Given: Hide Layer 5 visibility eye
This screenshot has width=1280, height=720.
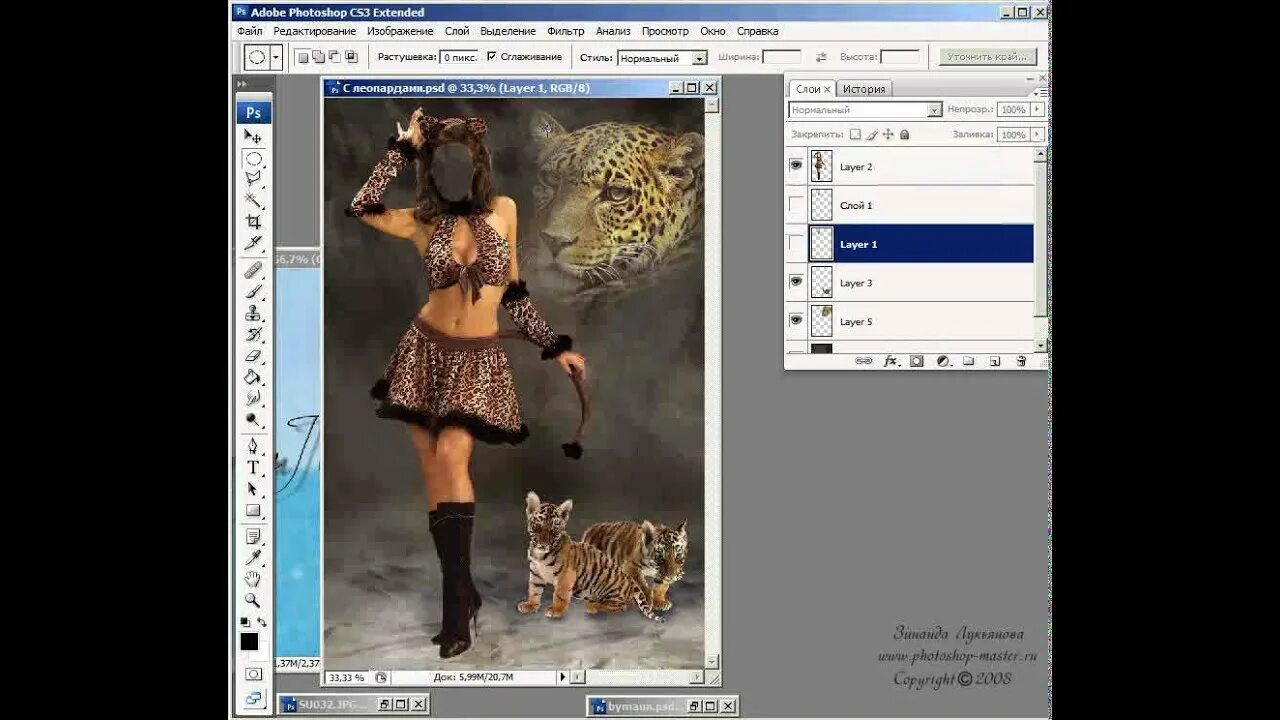Looking at the screenshot, I should tap(796, 321).
